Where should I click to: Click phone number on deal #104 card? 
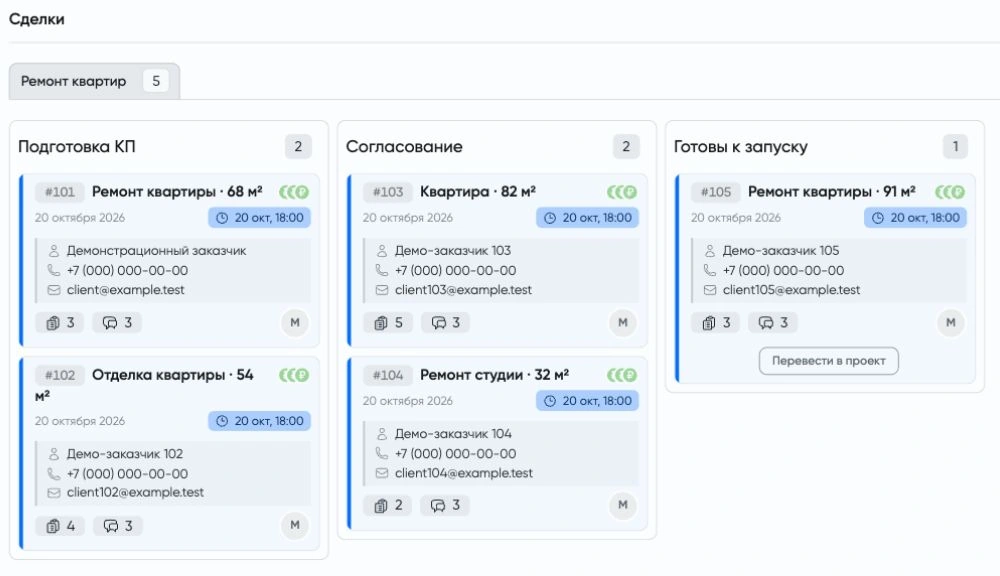[x=455, y=454]
